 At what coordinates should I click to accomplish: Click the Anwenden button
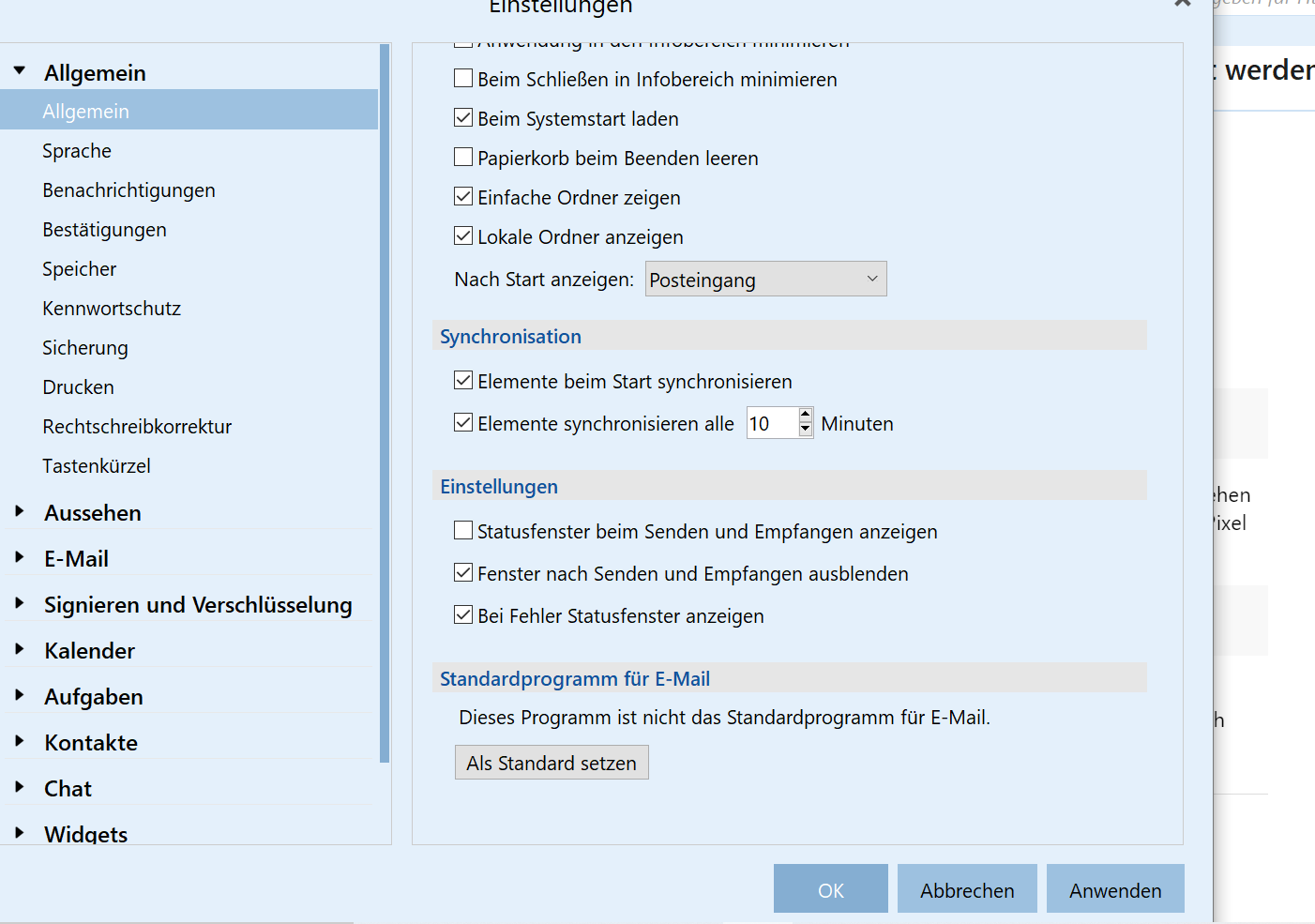[1115, 888]
